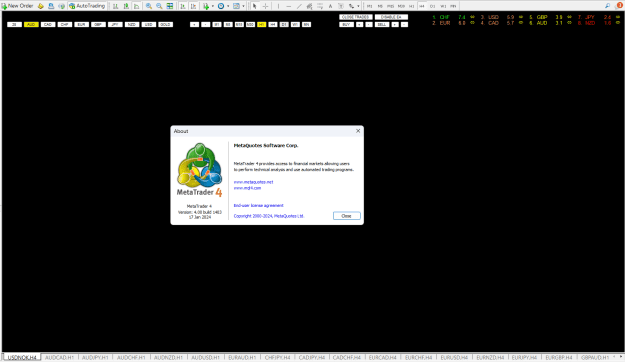
Task: Open the www.metaquotes.net link
Action: point(254,182)
